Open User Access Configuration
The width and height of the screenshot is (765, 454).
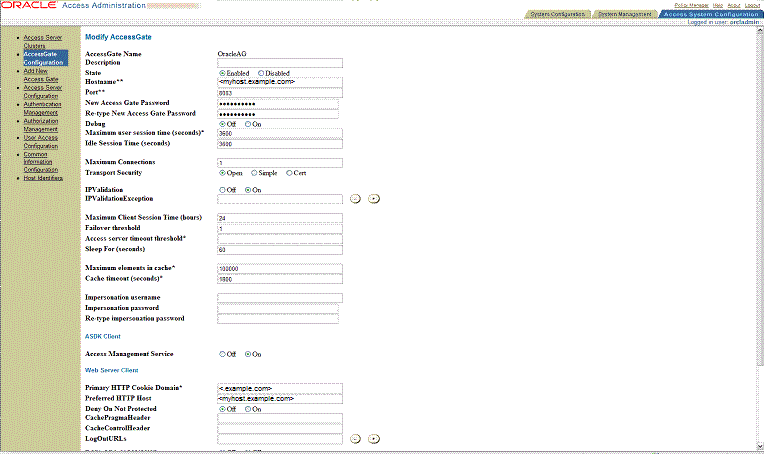click(41, 141)
